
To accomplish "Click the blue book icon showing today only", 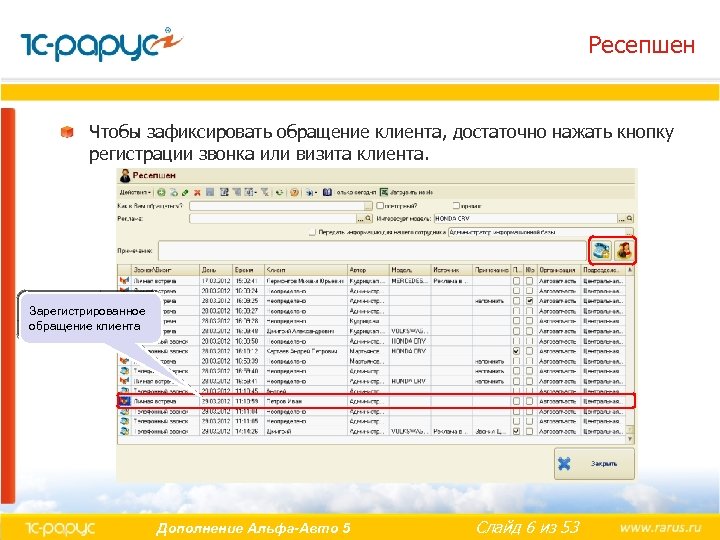I will (x=327, y=192).
